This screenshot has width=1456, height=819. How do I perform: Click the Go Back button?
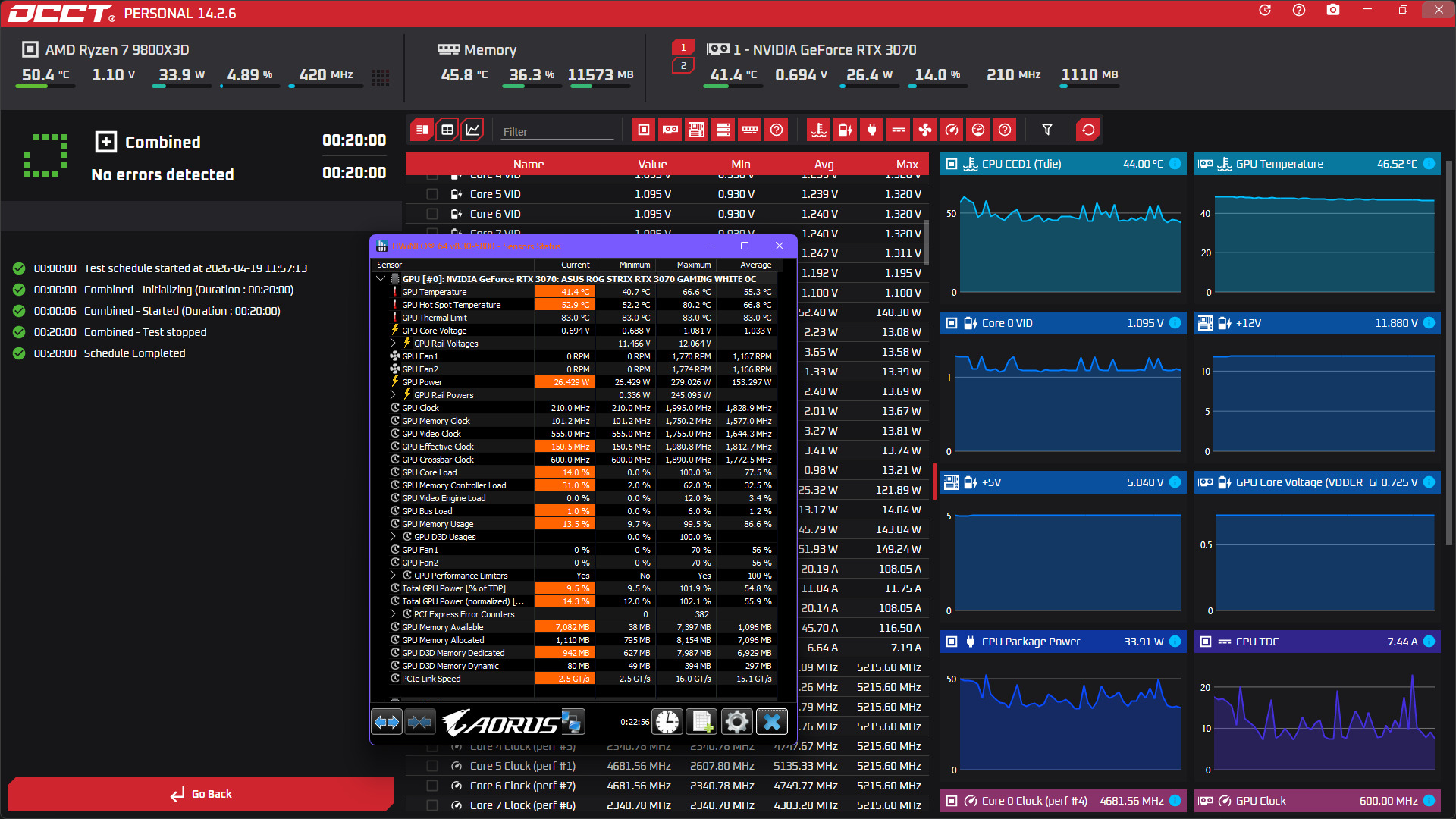[201, 794]
